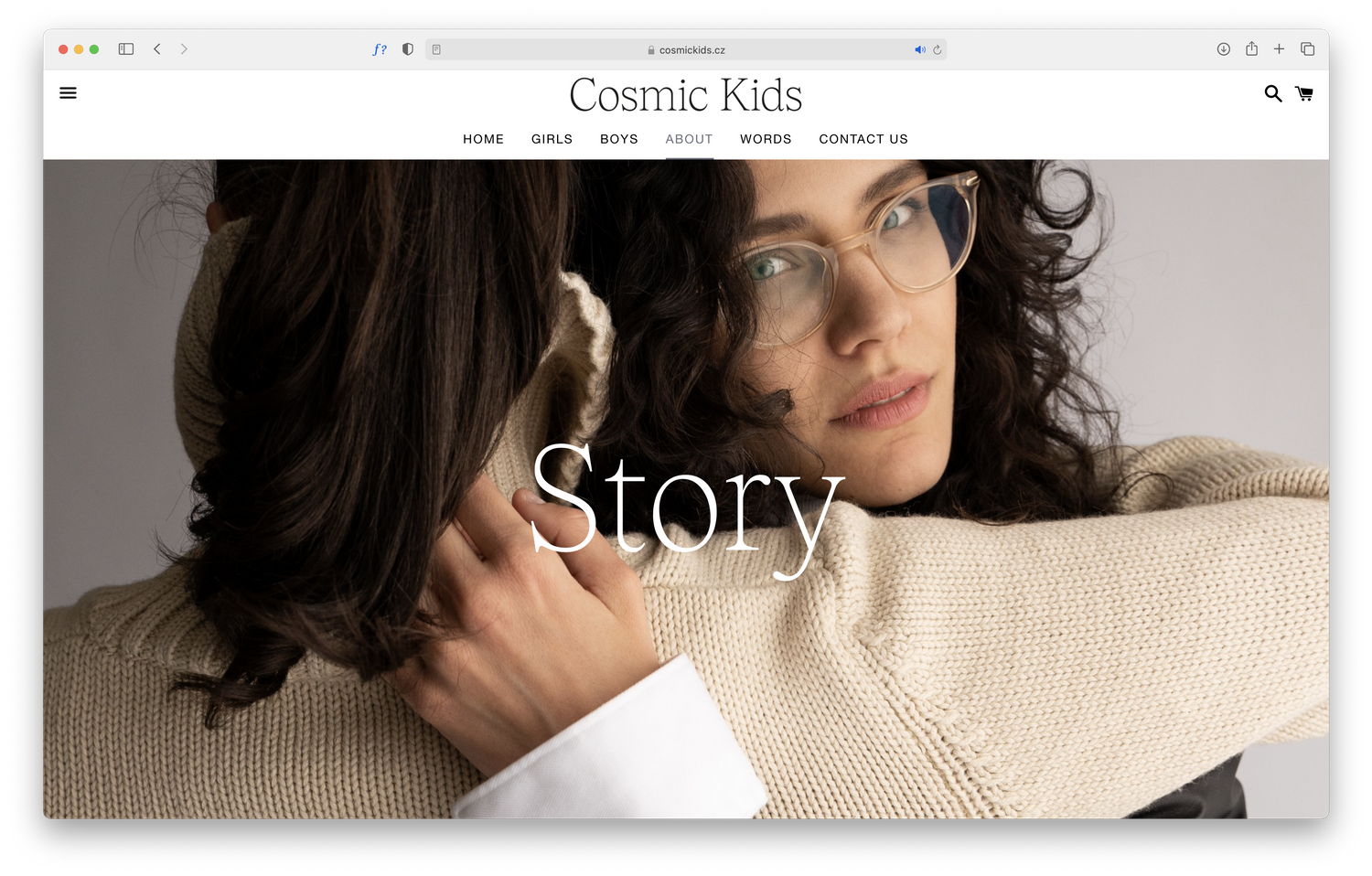The height and width of the screenshot is (876, 1372).
Task: Click the privacy shield icon
Action: click(408, 49)
